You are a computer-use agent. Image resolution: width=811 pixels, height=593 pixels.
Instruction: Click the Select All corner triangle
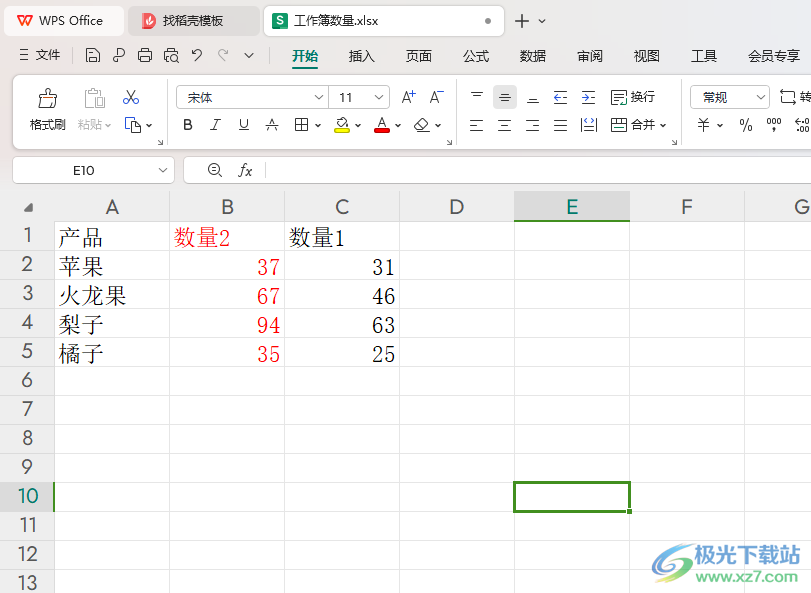pos(28,207)
